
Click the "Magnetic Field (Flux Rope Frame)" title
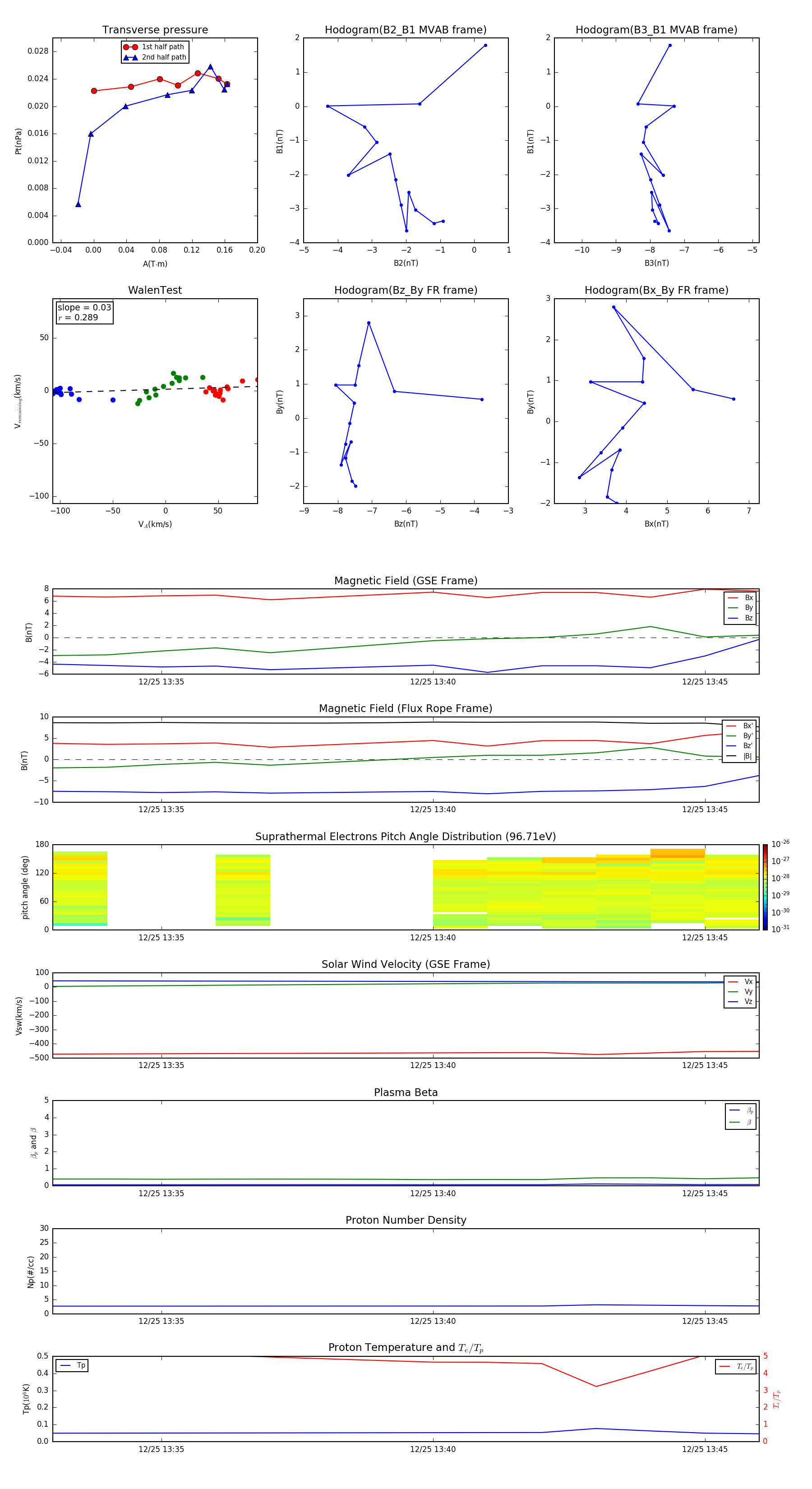[x=406, y=708]
